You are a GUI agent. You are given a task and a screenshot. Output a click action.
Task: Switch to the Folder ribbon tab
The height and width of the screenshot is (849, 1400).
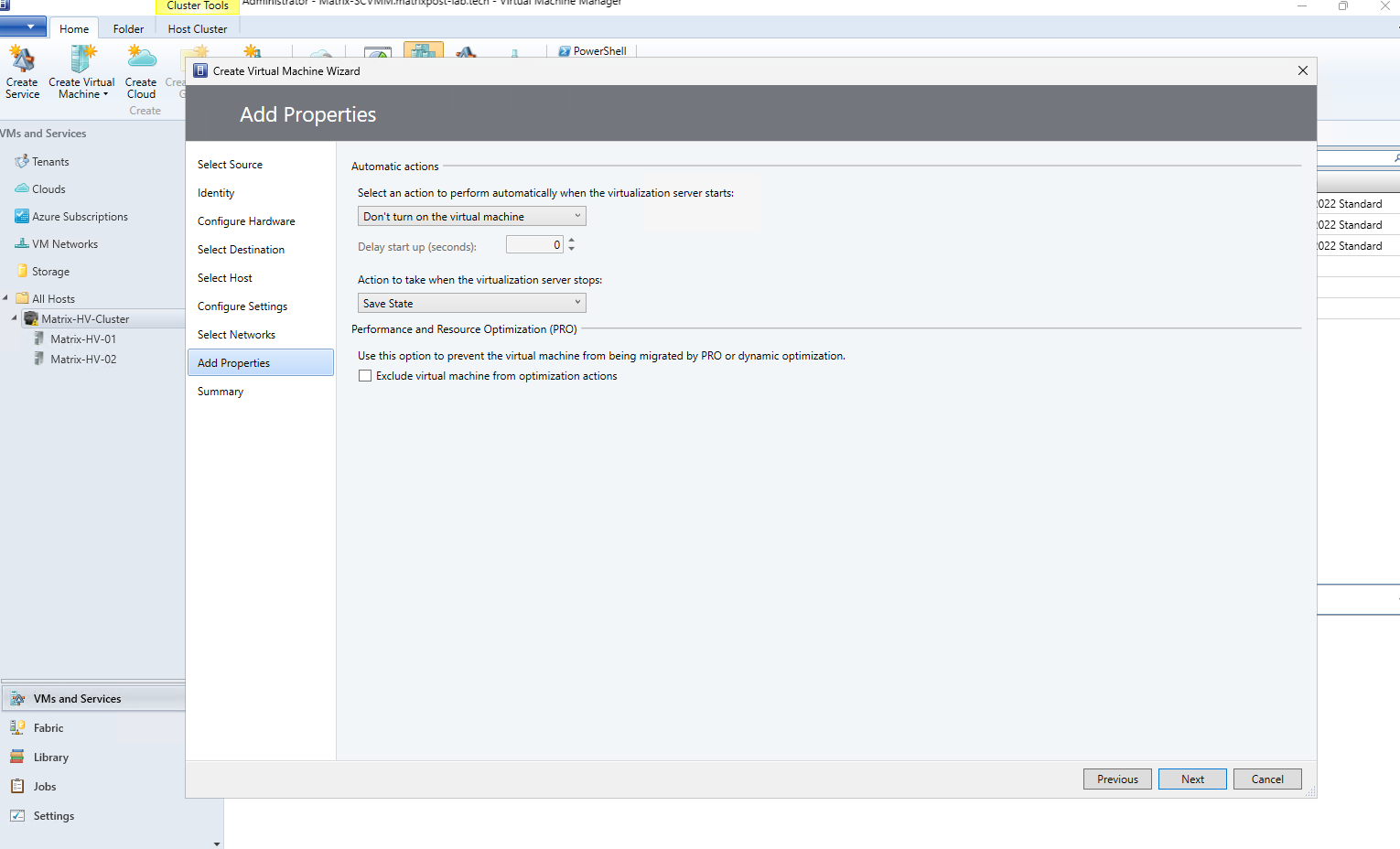[128, 28]
